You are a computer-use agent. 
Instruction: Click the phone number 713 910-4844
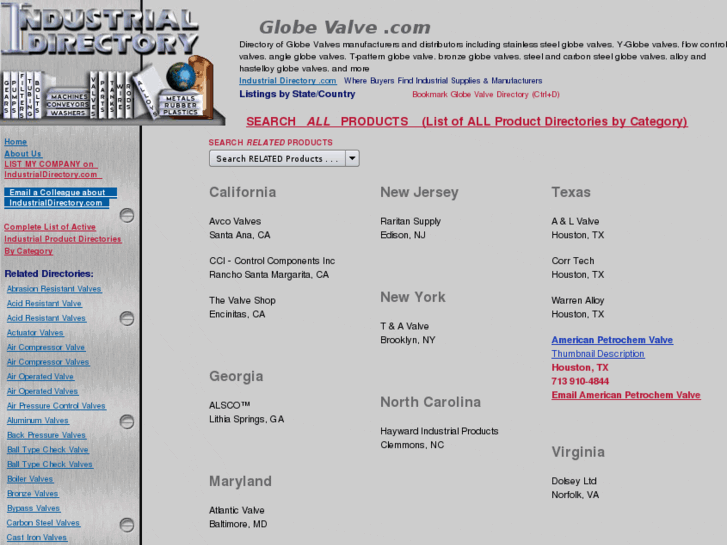point(580,381)
